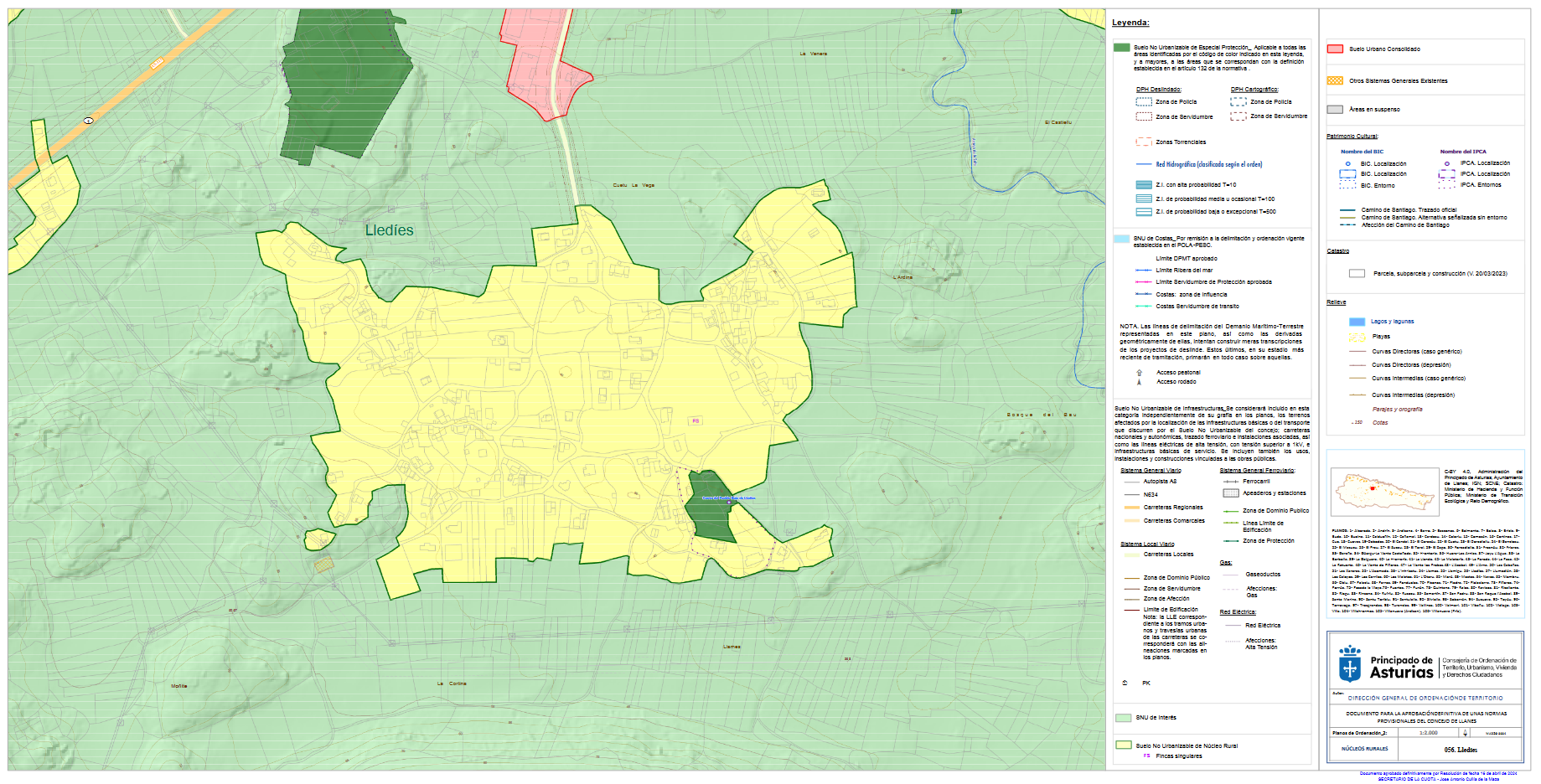The width and height of the screenshot is (1541, 784).
Task: Click the FS fincas singulares marker on map
Action: click(695, 420)
